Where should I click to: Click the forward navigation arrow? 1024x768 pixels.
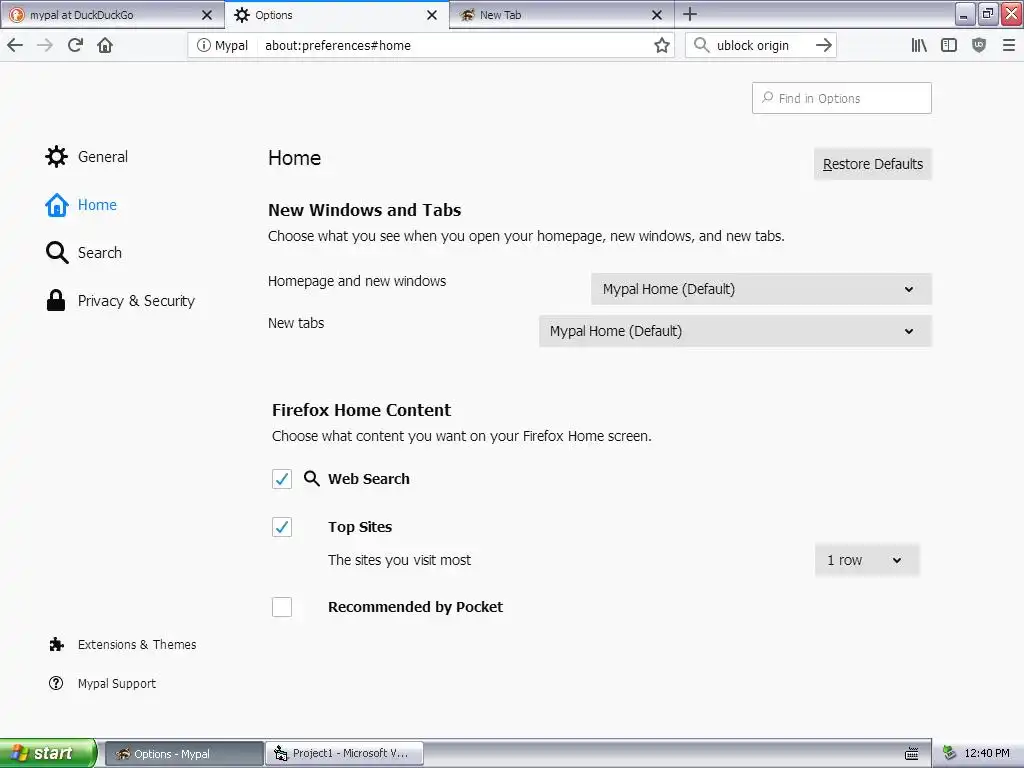44,45
